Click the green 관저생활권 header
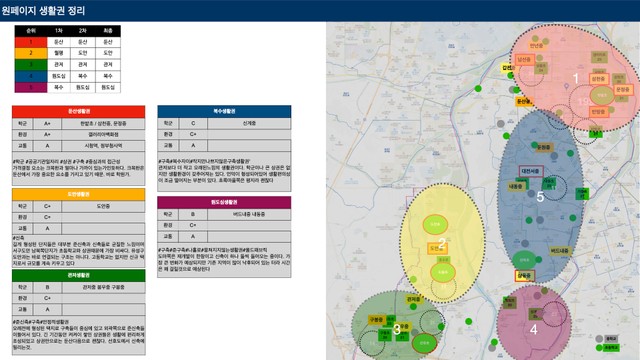This screenshot has width=640, height=360. [78, 276]
